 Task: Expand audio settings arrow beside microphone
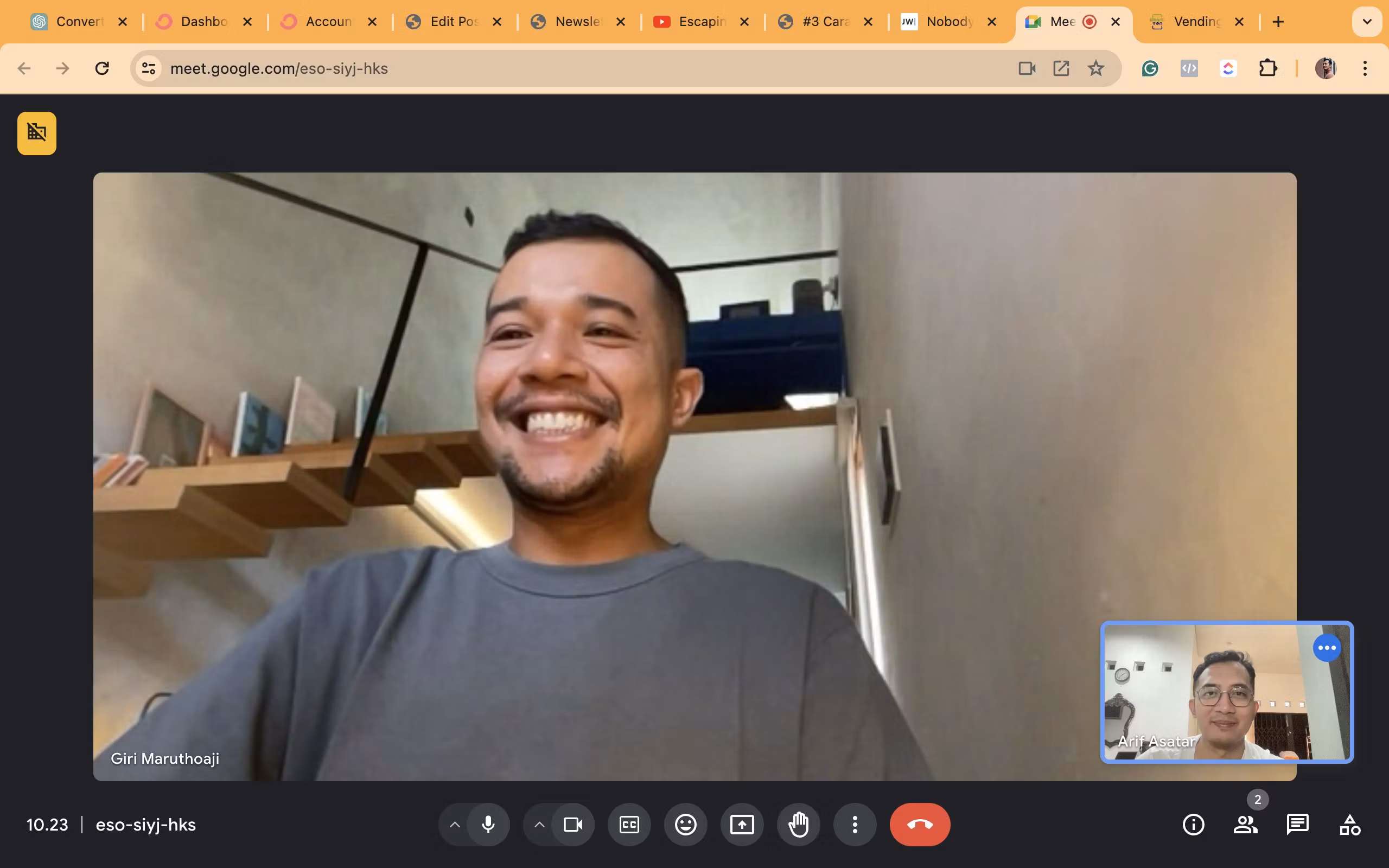click(x=455, y=825)
